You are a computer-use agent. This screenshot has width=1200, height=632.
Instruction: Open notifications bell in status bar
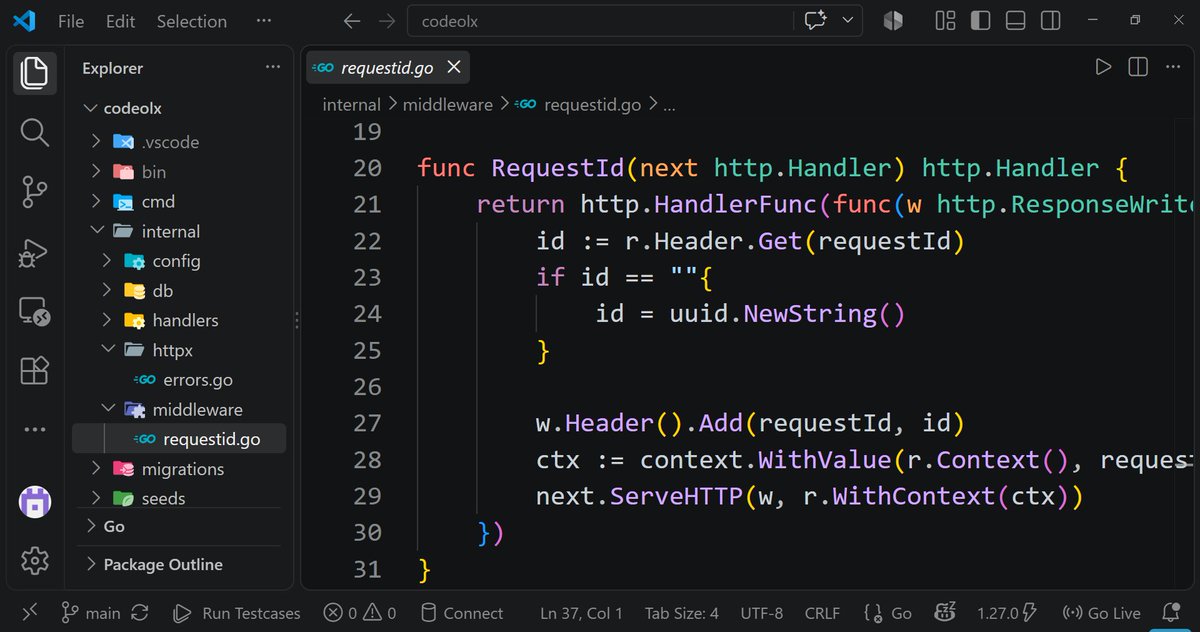(x=1172, y=612)
